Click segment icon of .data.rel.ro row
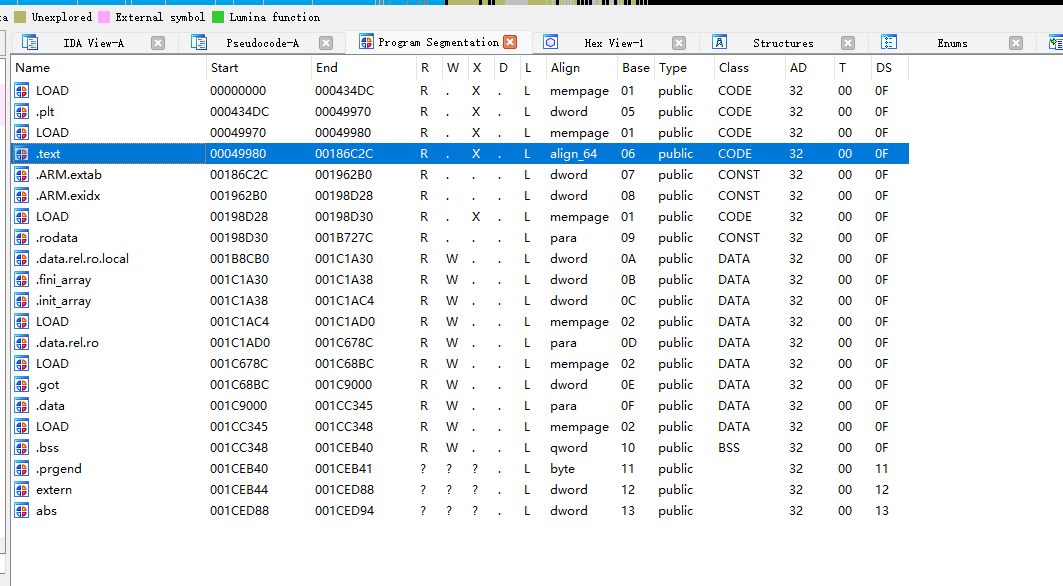 pyautogui.click(x=22, y=343)
